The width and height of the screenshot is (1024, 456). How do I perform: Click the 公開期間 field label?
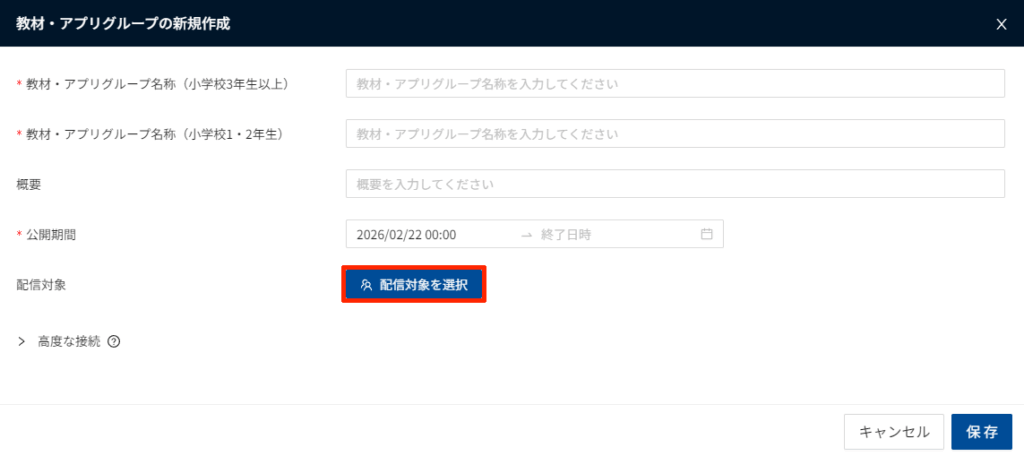coord(50,234)
